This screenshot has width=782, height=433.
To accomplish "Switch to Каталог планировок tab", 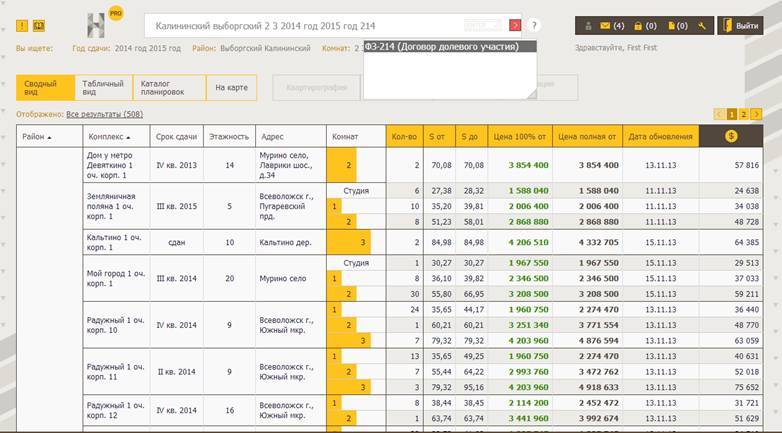I will coord(170,88).
